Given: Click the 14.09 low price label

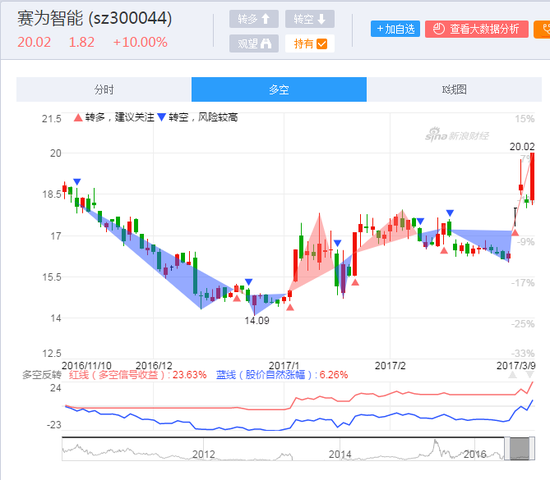Looking at the screenshot, I should point(257,321).
